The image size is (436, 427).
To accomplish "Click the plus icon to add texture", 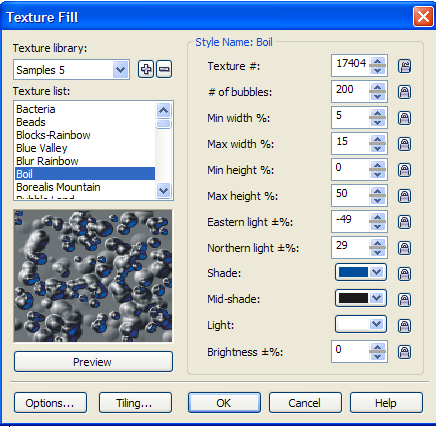I will [146, 69].
